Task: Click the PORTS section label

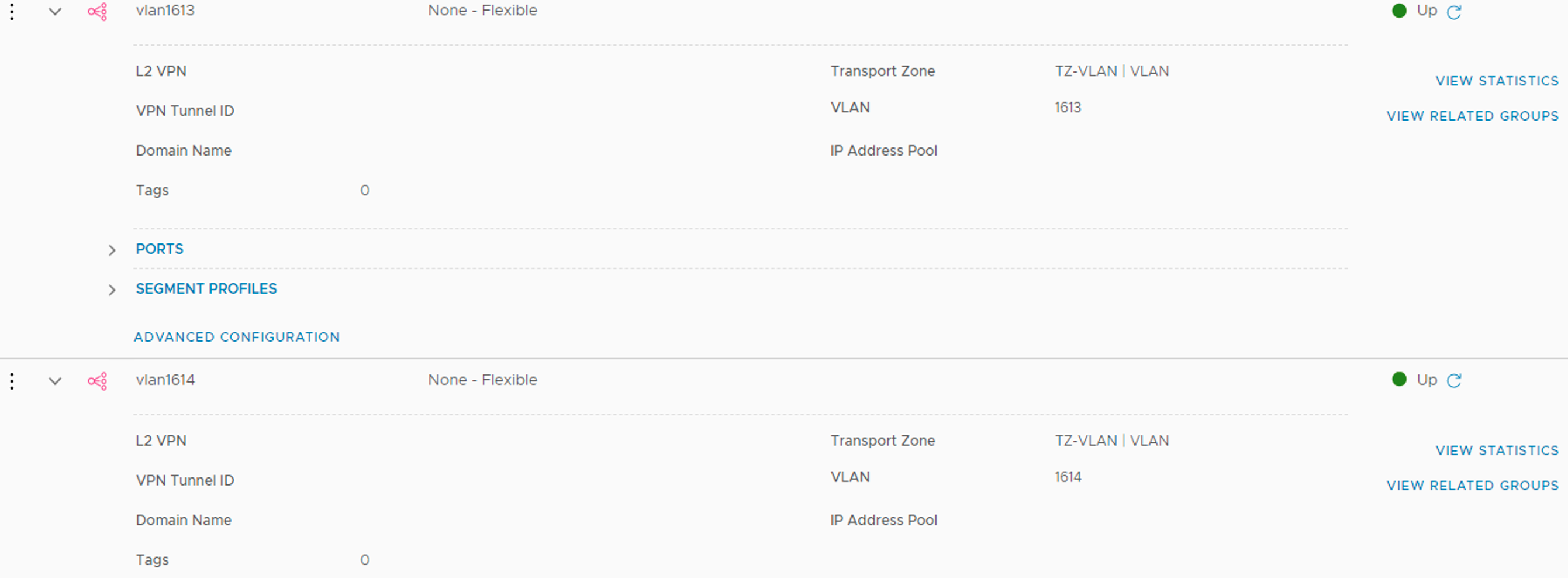Action: (160, 249)
